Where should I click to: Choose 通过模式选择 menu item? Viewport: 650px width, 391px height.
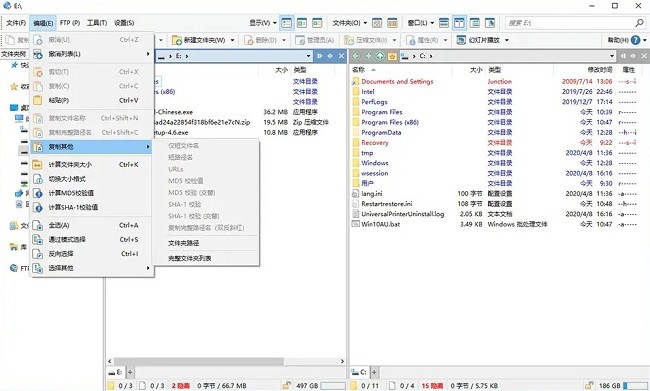[91, 240]
